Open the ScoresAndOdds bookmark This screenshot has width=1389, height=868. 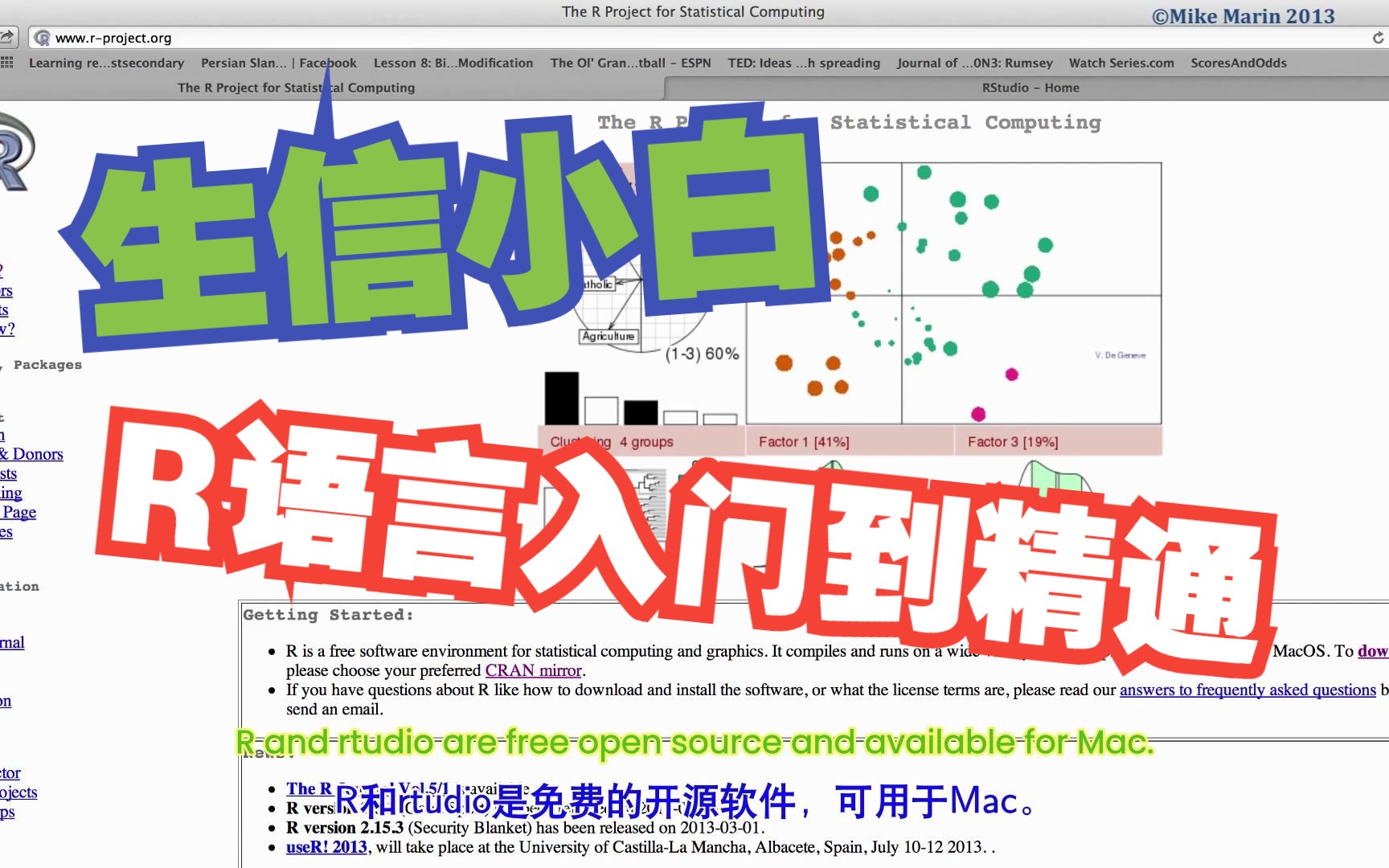click(1238, 63)
